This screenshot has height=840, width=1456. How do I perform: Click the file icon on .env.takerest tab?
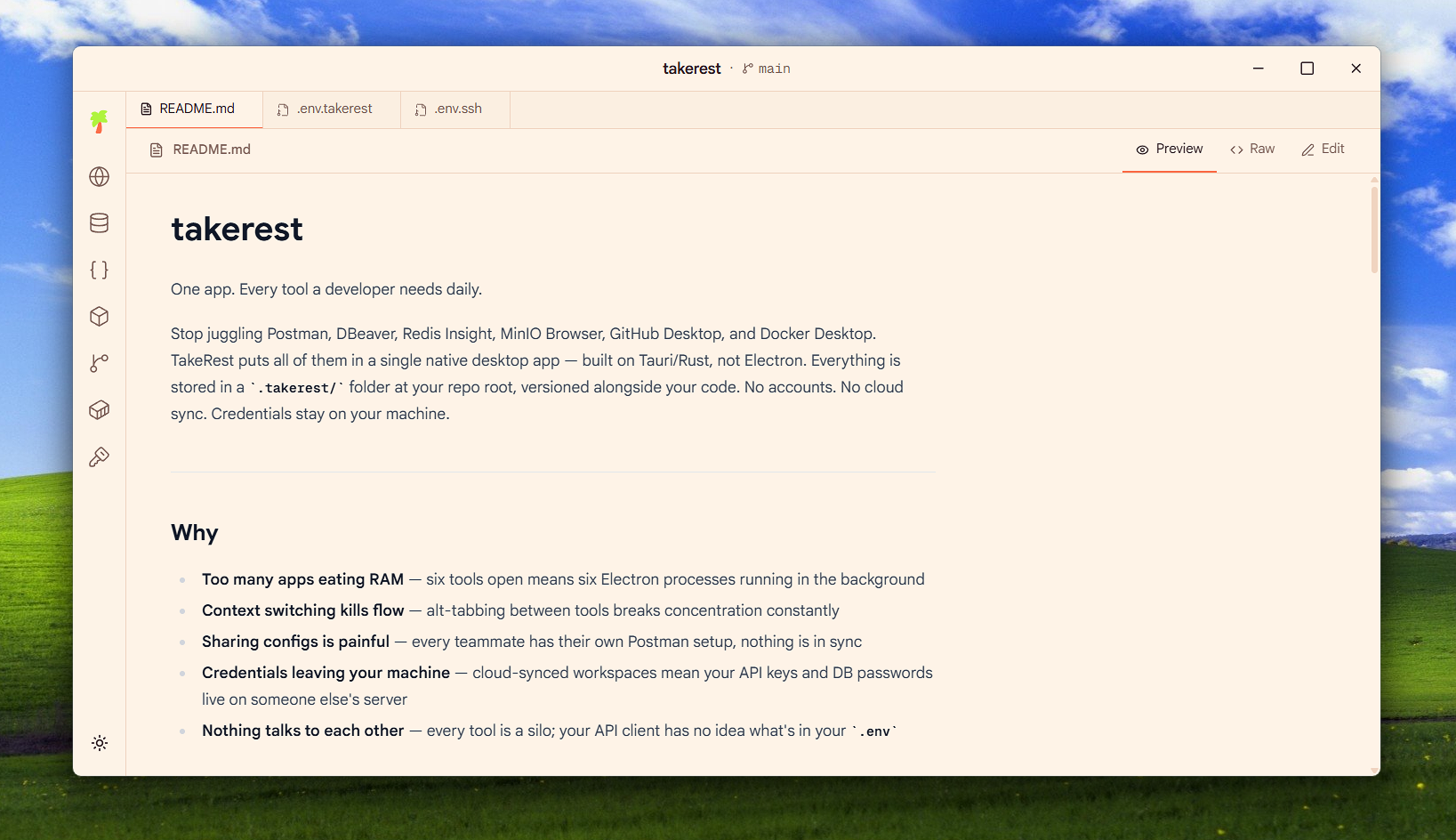point(283,110)
